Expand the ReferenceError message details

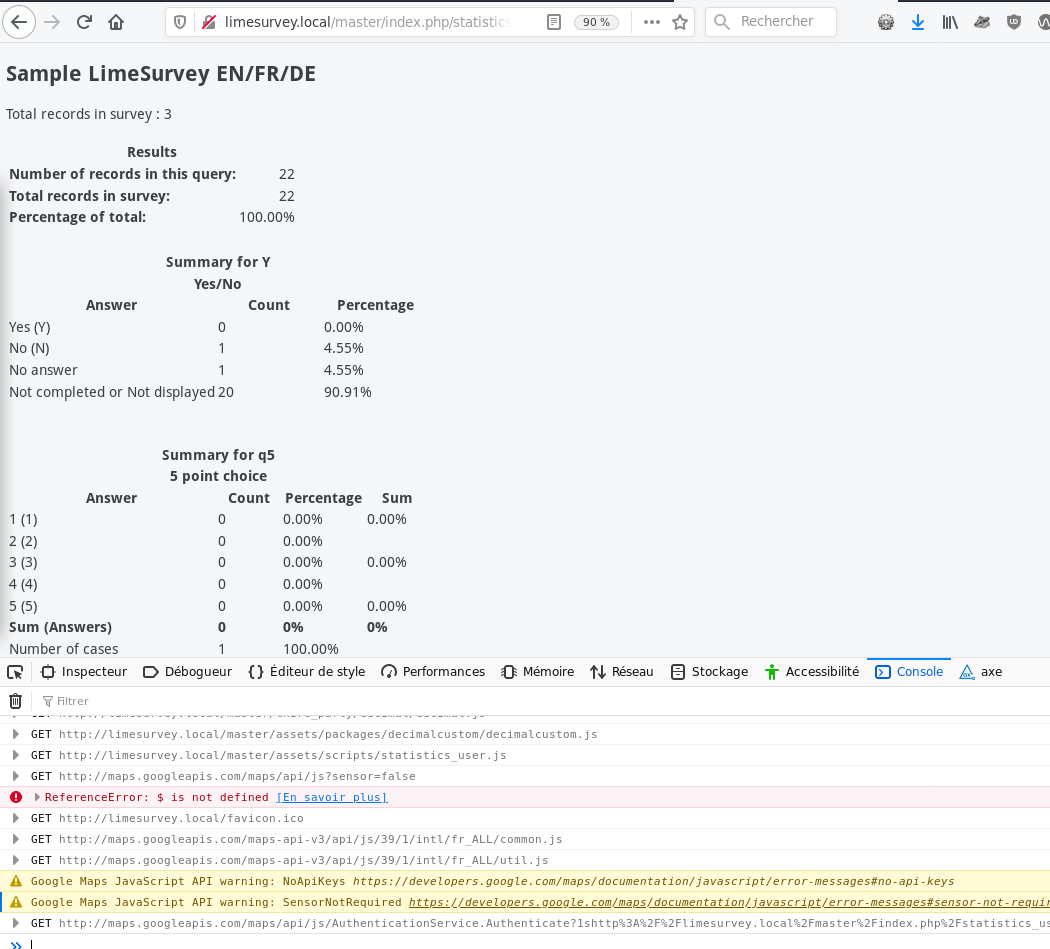[x=38, y=797]
